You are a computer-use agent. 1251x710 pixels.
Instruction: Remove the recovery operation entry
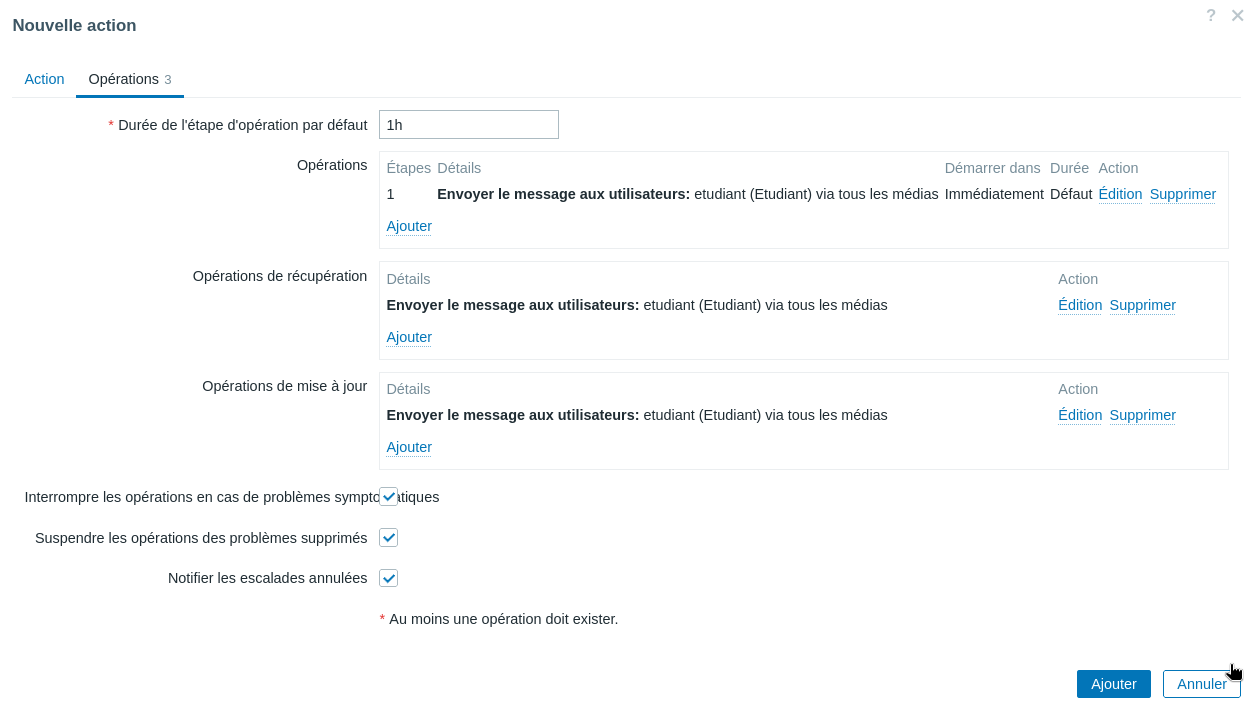coord(1142,305)
